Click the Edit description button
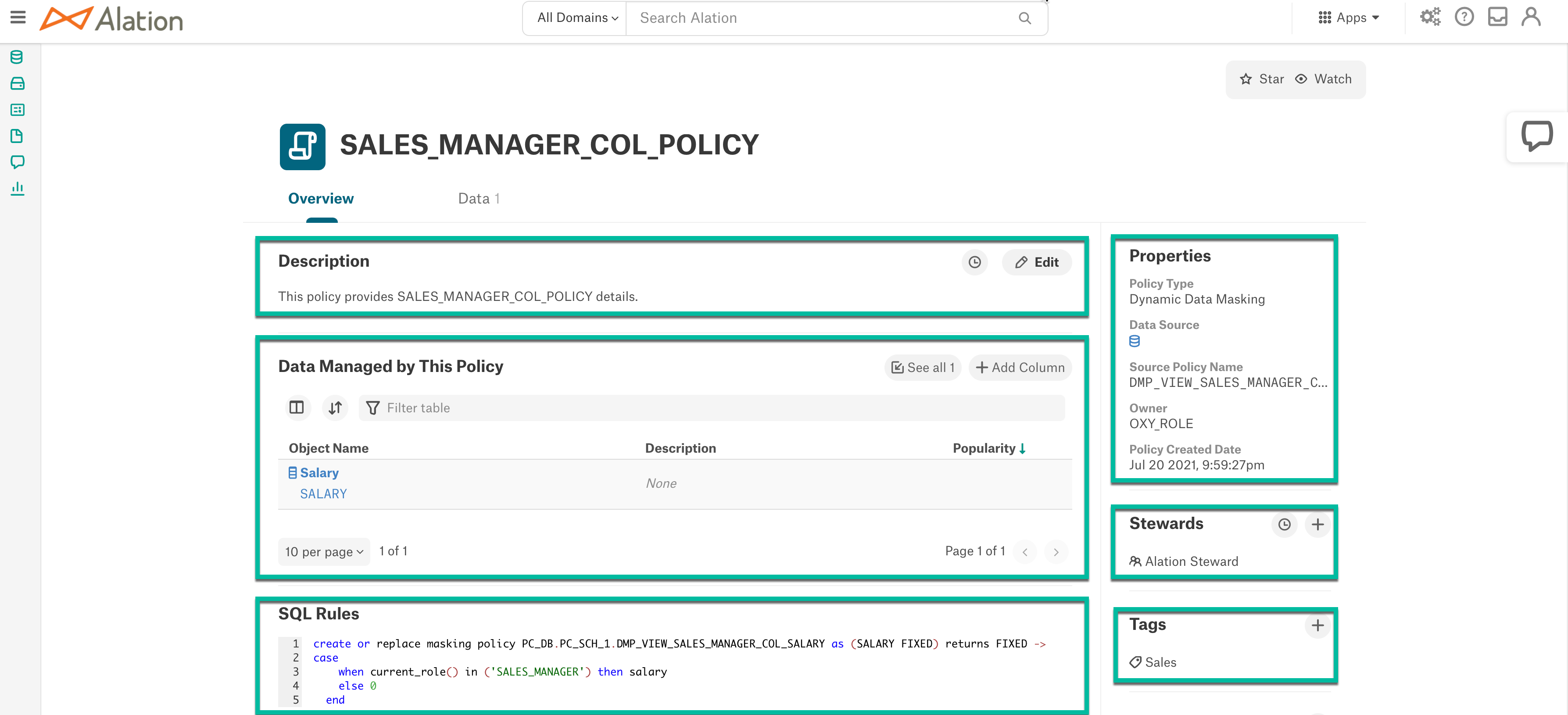 pyautogui.click(x=1037, y=262)
